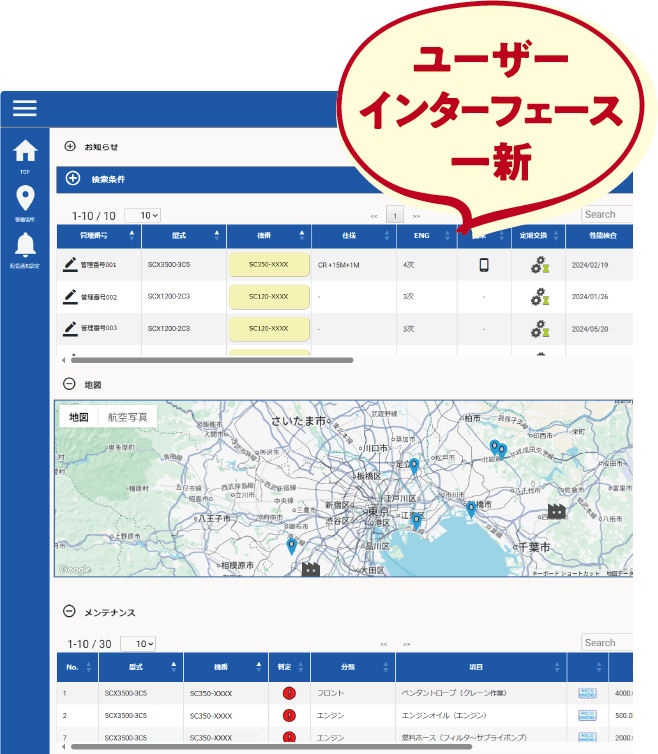Click map pin near 足立
Viewport: 658px width, 754px height.
(414, 466)
